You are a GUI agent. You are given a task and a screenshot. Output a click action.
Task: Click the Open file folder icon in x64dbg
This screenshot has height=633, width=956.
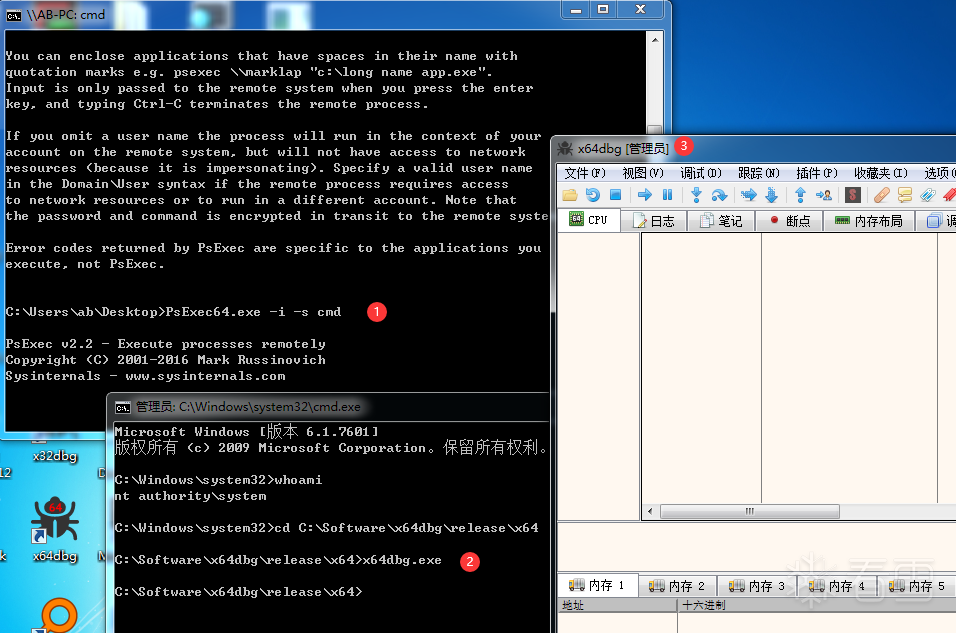click(x=570, y=195)
